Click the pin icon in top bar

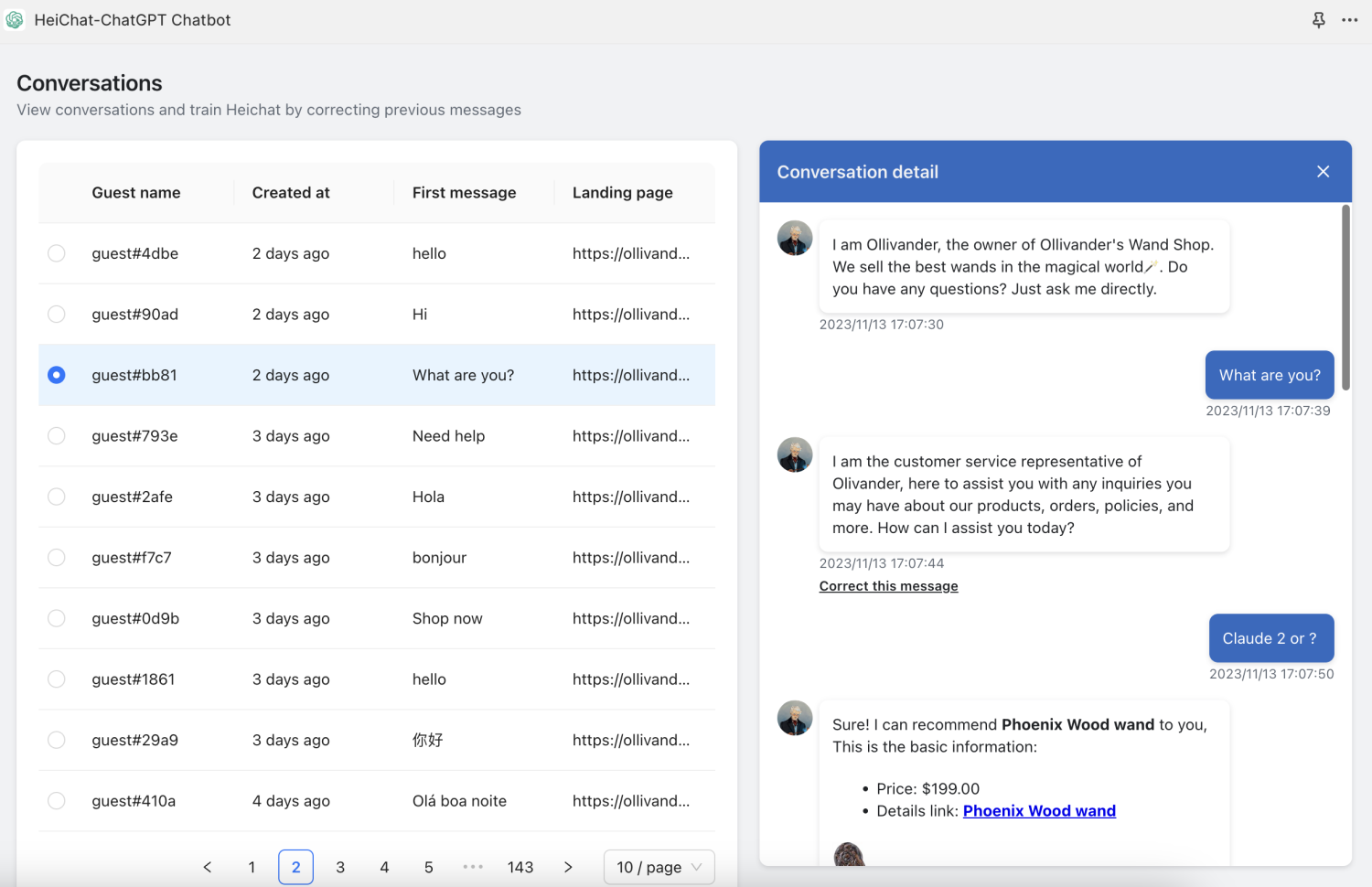pos(1318,20)
